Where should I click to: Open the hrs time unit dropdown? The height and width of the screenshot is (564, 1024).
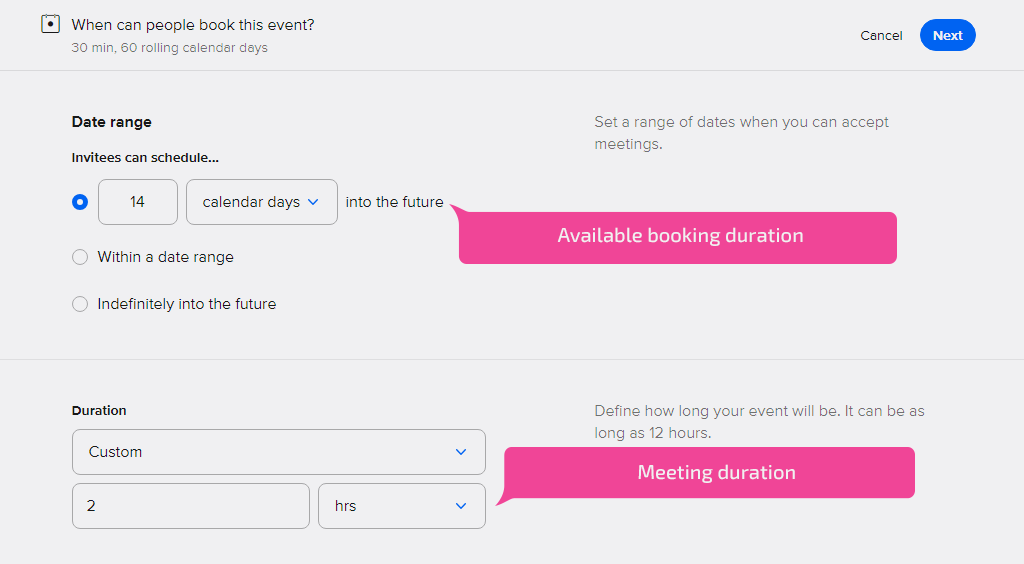402,506
